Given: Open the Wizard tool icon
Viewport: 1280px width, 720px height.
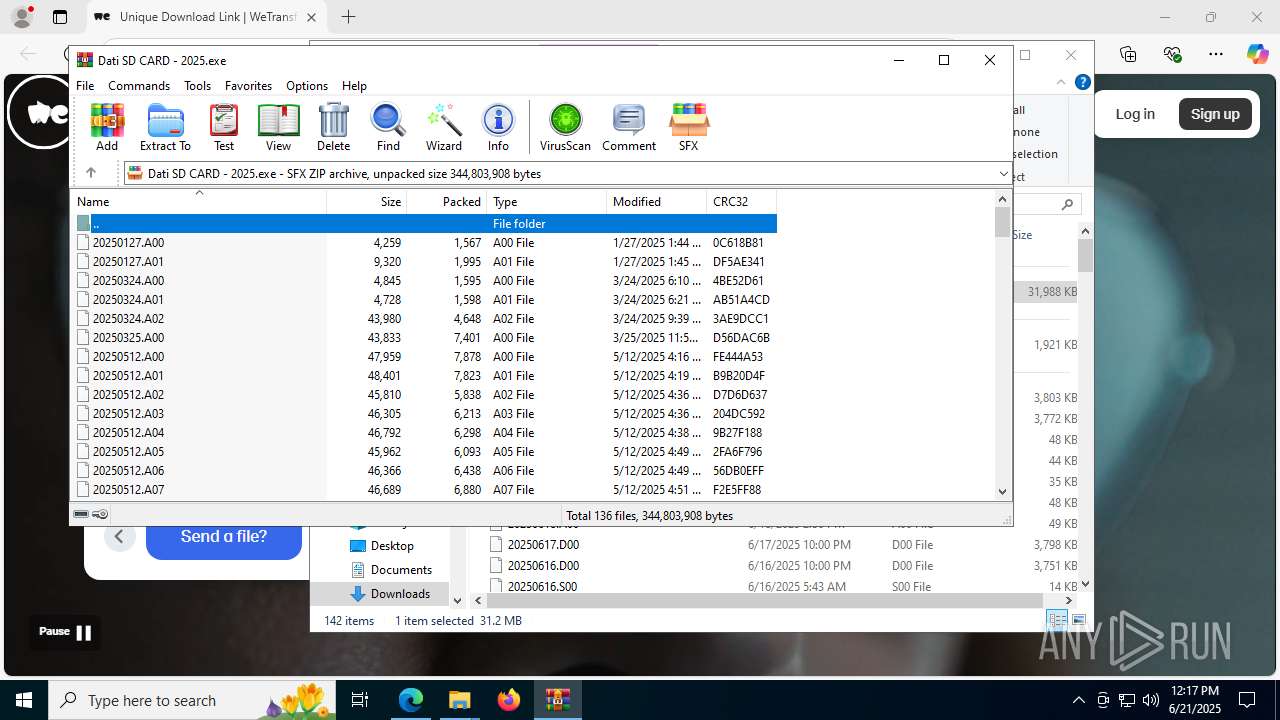Looking at the screenshot, I should [x=444, y=127].
